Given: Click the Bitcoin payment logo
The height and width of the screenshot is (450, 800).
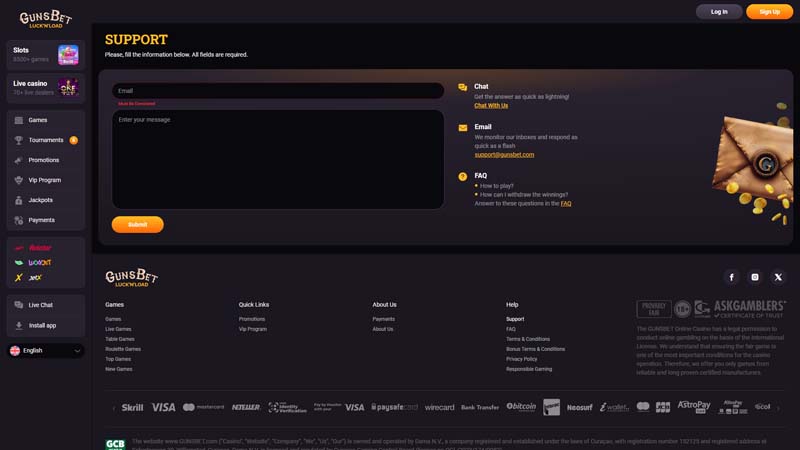Looking at the screenshot, I should tap(521, 407).
